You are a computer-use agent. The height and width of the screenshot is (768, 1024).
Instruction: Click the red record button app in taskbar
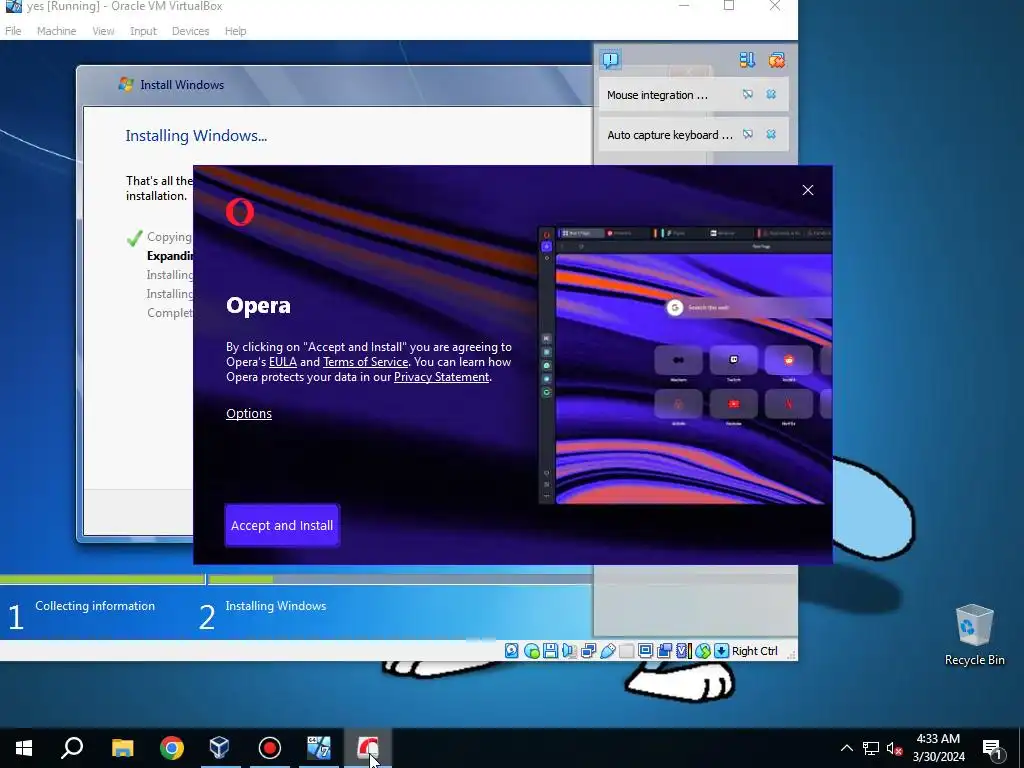click(270, 748)
